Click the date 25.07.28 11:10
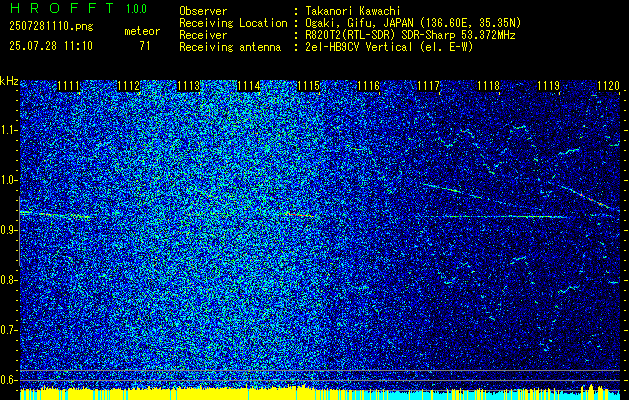The width and height of the screenshot is (629, 400). pyautogui.click(x=51, y=46)
